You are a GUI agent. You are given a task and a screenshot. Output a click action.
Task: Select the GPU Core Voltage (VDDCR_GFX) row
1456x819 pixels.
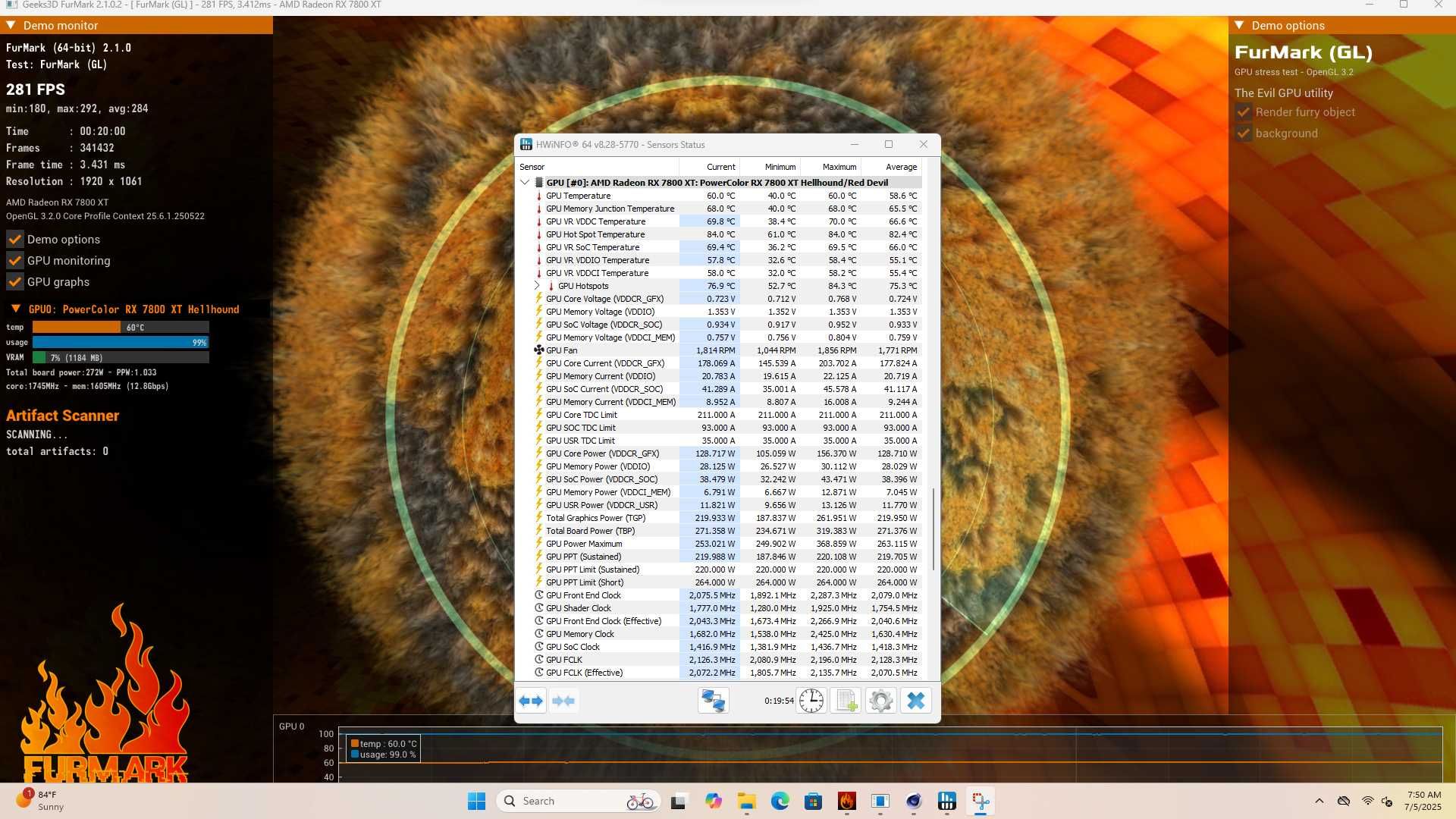719,299
